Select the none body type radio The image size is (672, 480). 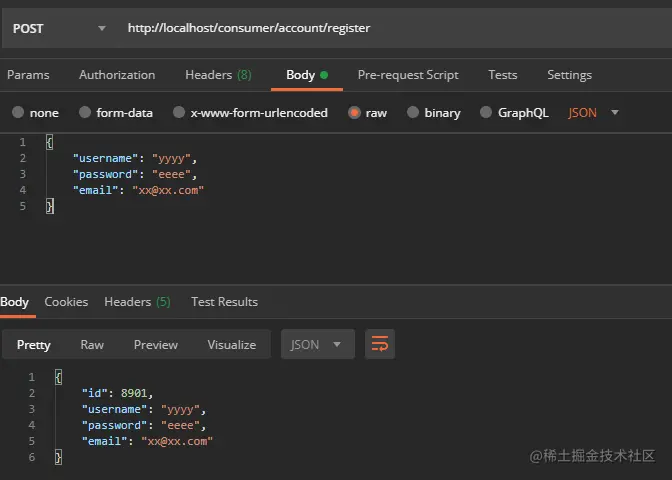pos(18,112)
